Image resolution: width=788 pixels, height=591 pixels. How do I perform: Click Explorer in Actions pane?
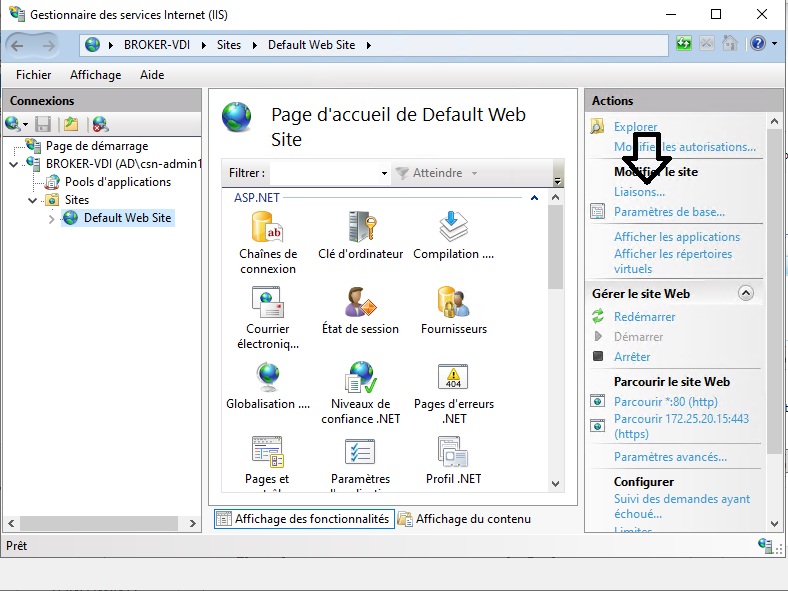[x=635, y=127]
